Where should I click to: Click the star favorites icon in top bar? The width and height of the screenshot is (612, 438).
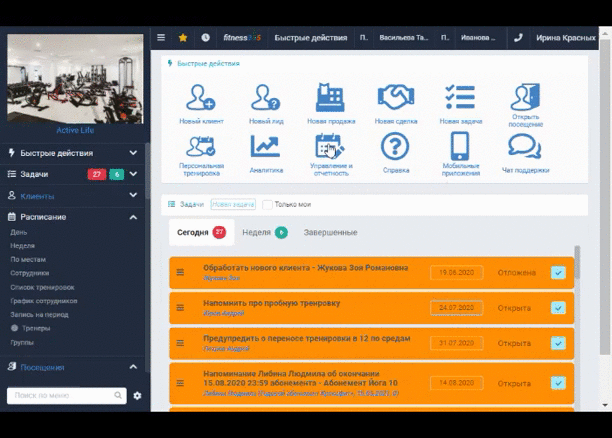tap(183, 38)
